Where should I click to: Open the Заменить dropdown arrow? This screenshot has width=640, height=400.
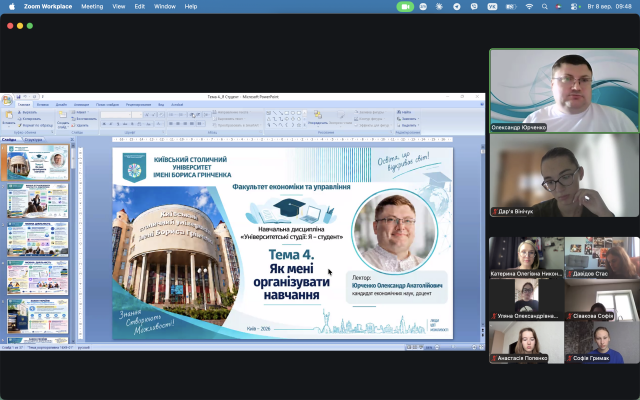coord(418,119)
